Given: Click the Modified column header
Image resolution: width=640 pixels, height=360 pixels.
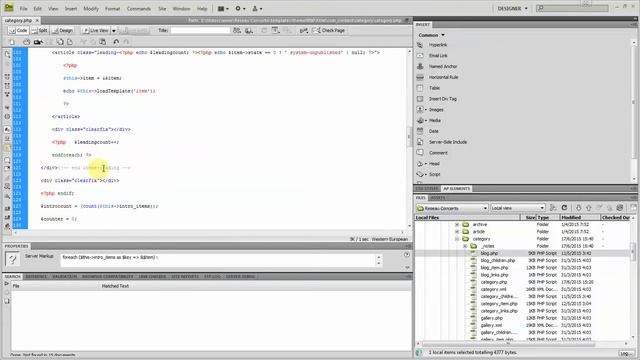Looking at the screenshot, I should (580, 218).
